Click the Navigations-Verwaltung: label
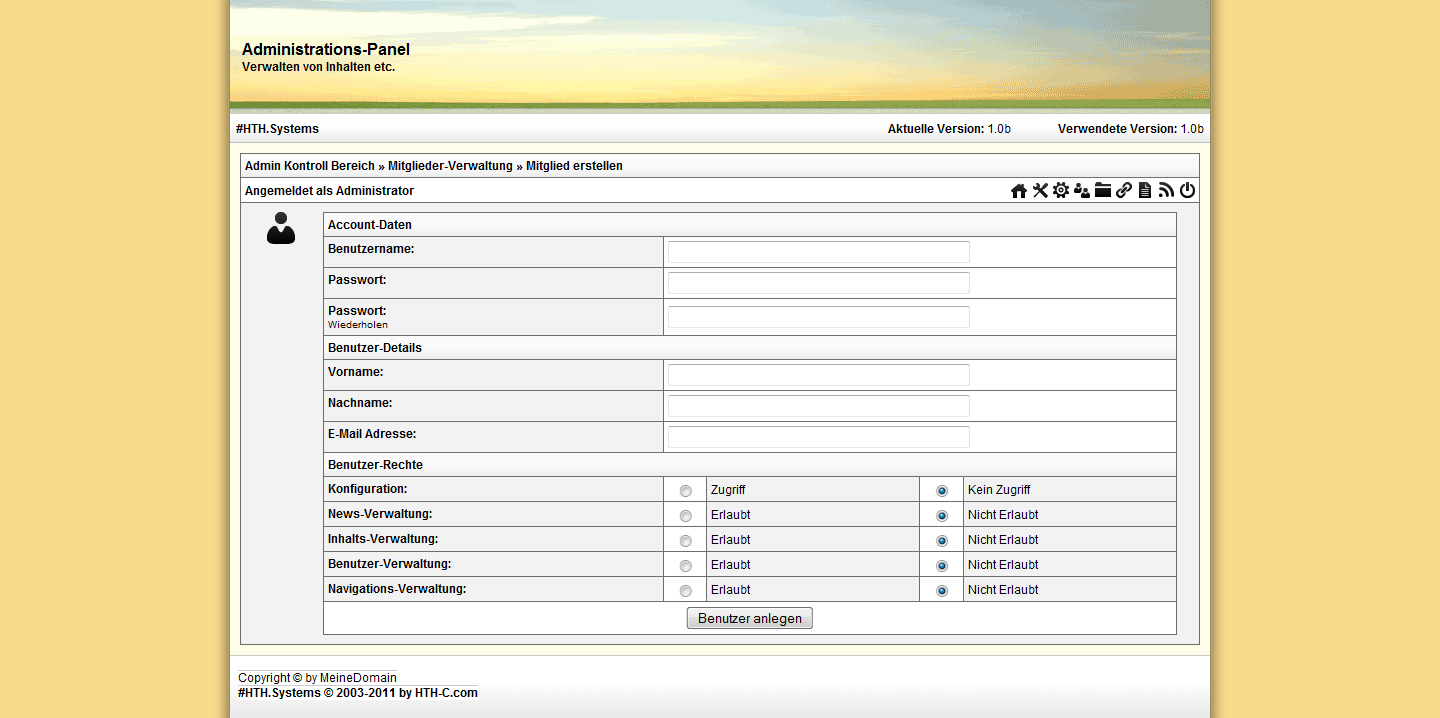The height and width of the screenshot is (718, 1440). [397, 589]
